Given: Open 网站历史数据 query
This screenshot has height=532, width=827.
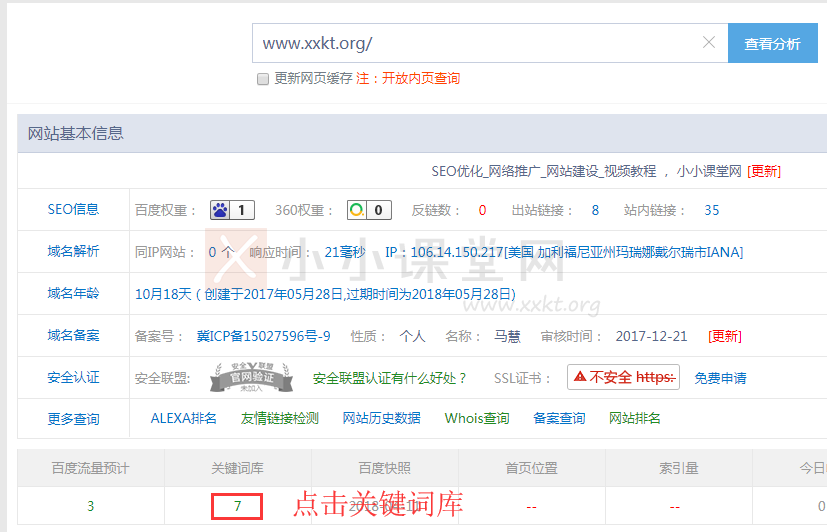Looking at the screenshot, I should click(x=381, y=419).
